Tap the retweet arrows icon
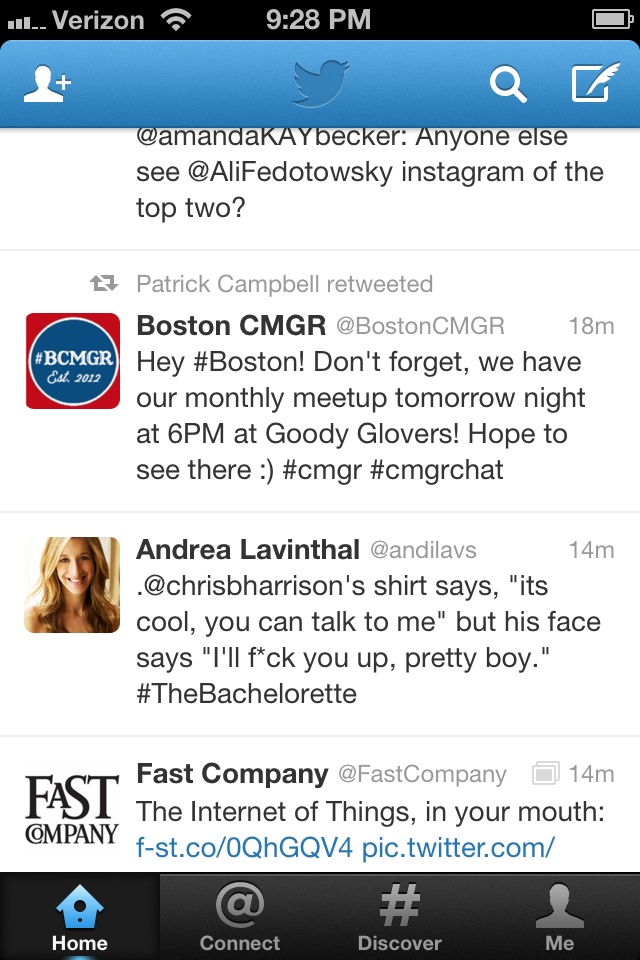 click(104, 285)
